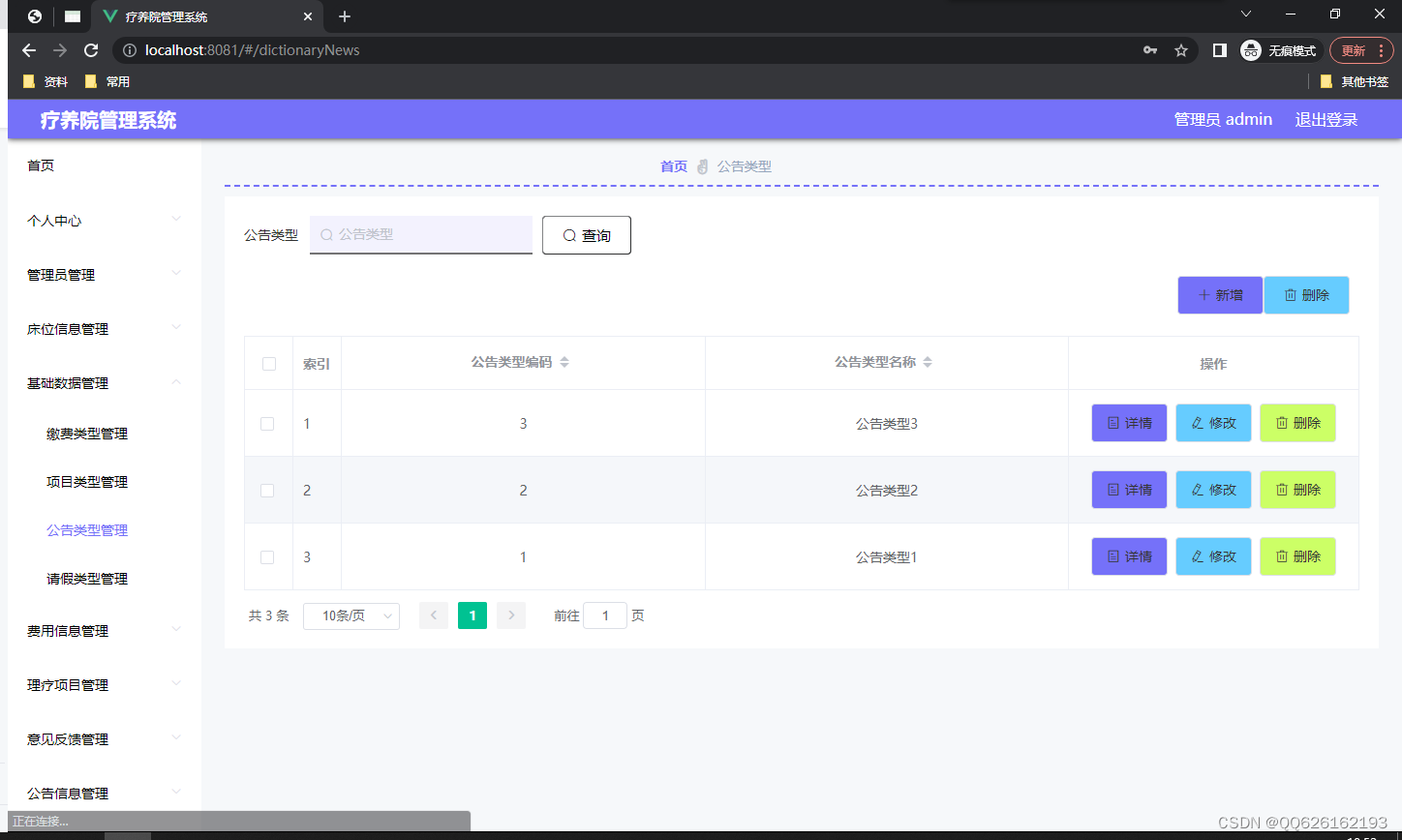This screenshot has height=840, width=1402.
Task: Open the 常用 bookmarks folder
Action: [107, 81]
